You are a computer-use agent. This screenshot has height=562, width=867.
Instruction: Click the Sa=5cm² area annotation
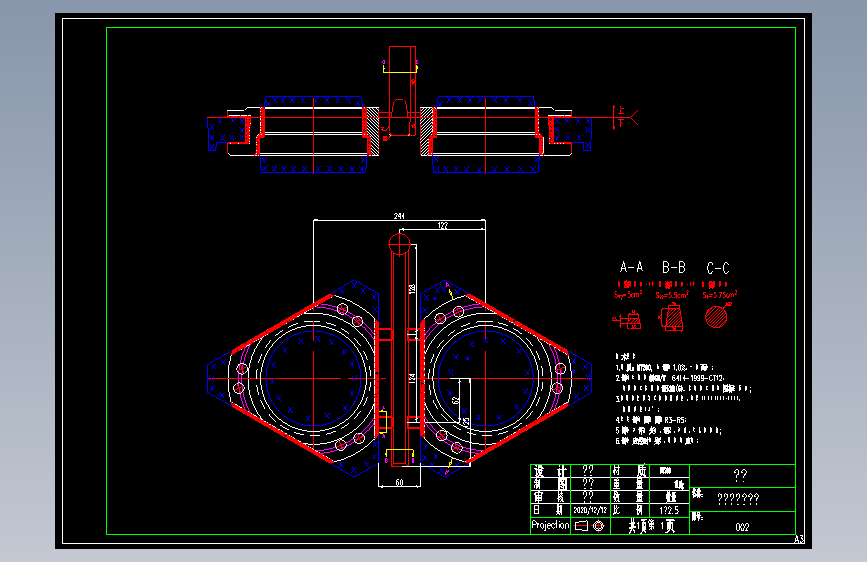click(628, 295)
